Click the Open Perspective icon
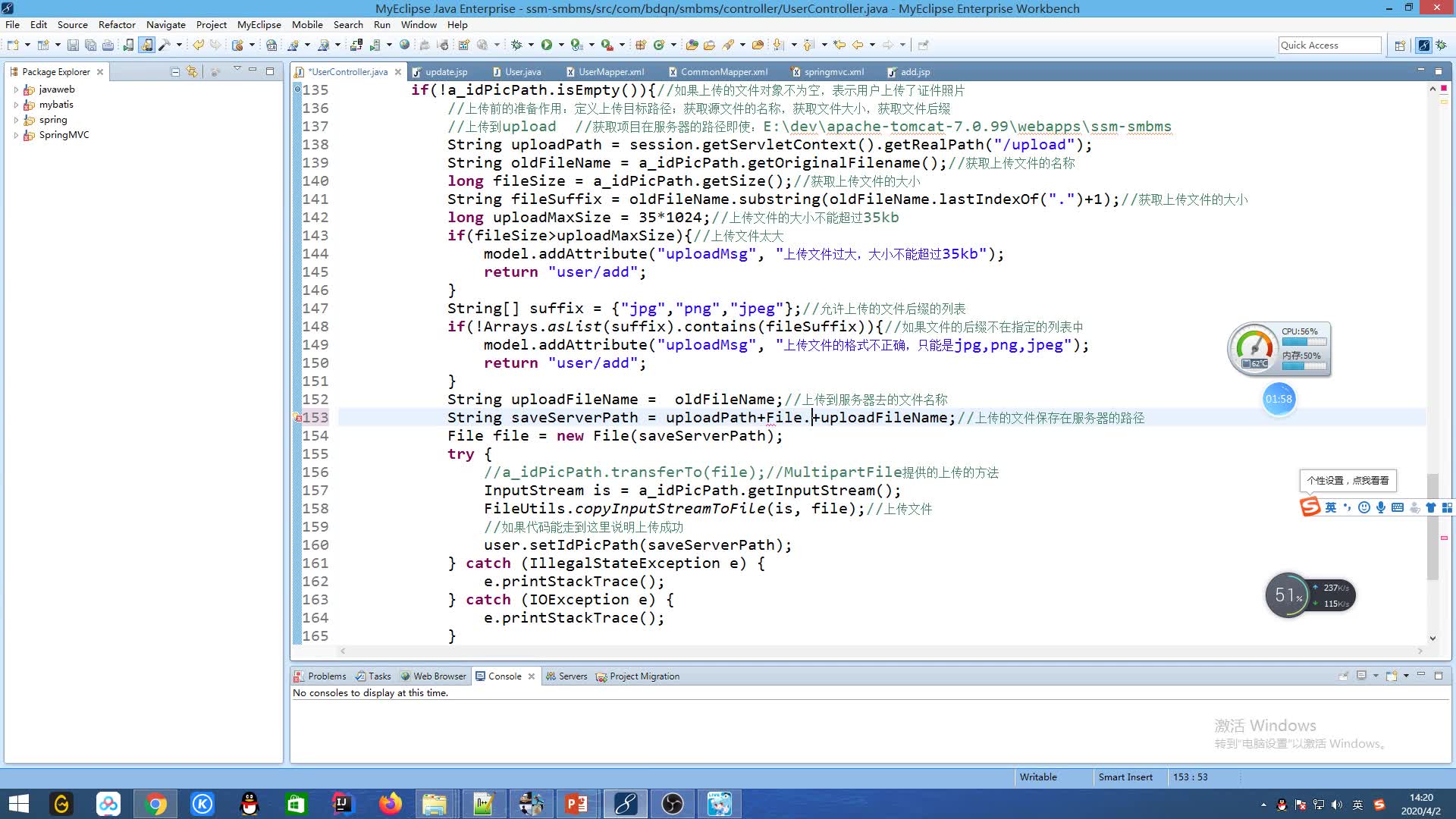Image resolution: width=1456 pixels, height=819 pixels. [x=1400, y=45]
